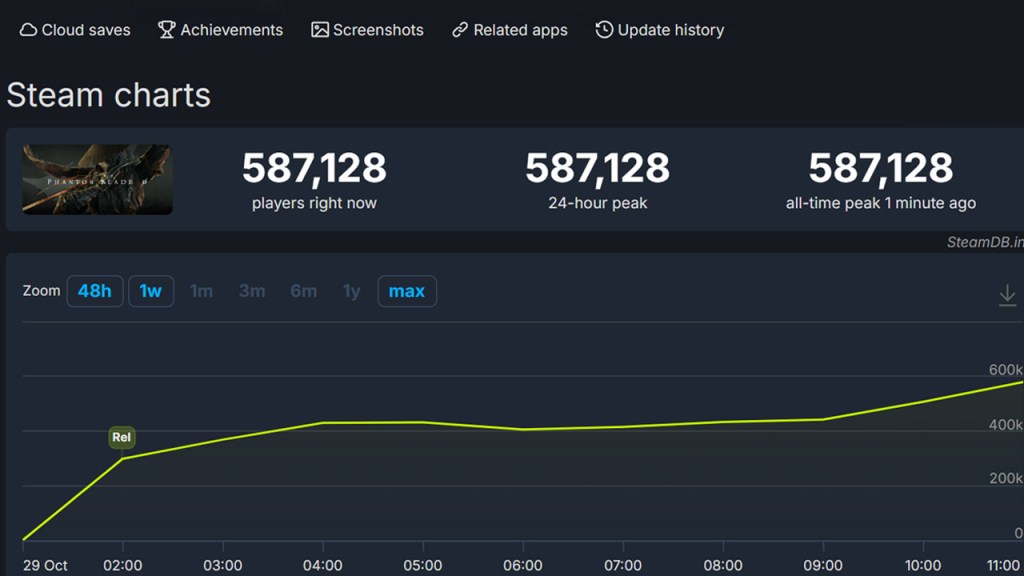Open the Cloud saves tab
Viewport: 1024px width, 576px height.
[x=74, y=30]
